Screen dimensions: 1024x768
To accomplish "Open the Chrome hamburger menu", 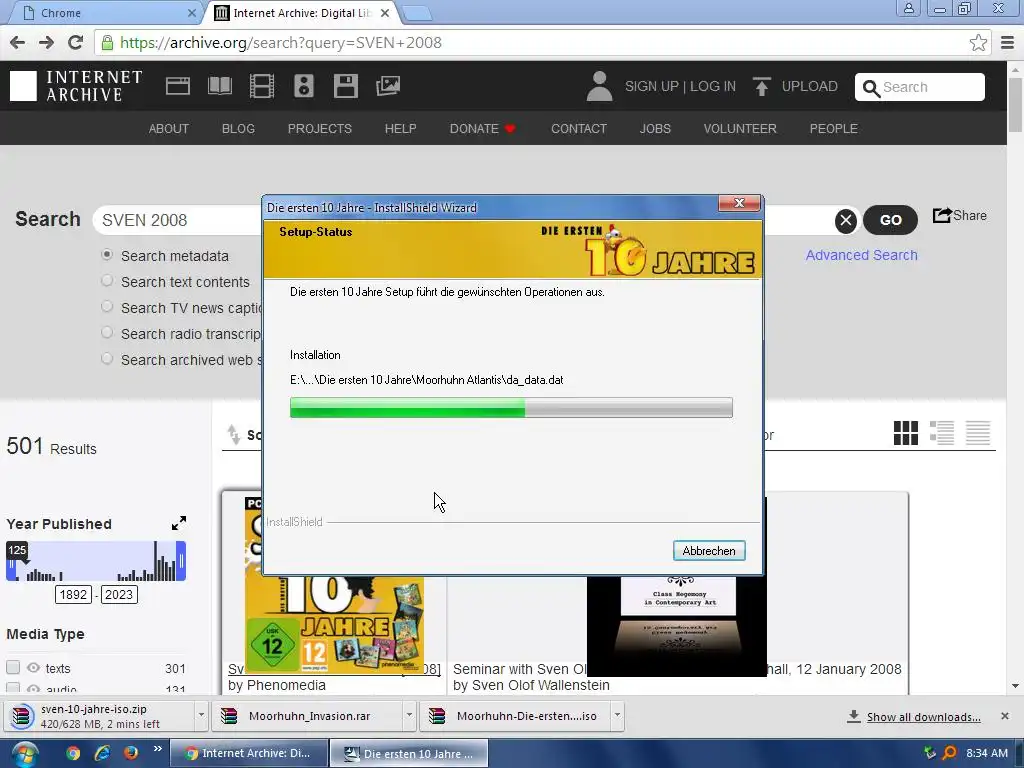I will point(1008,43).
